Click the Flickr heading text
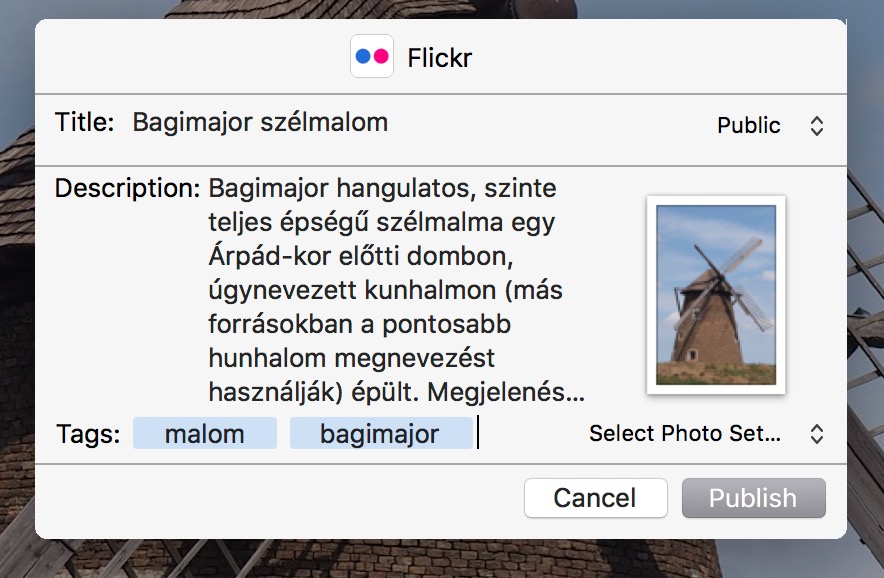 pos(440,58)
